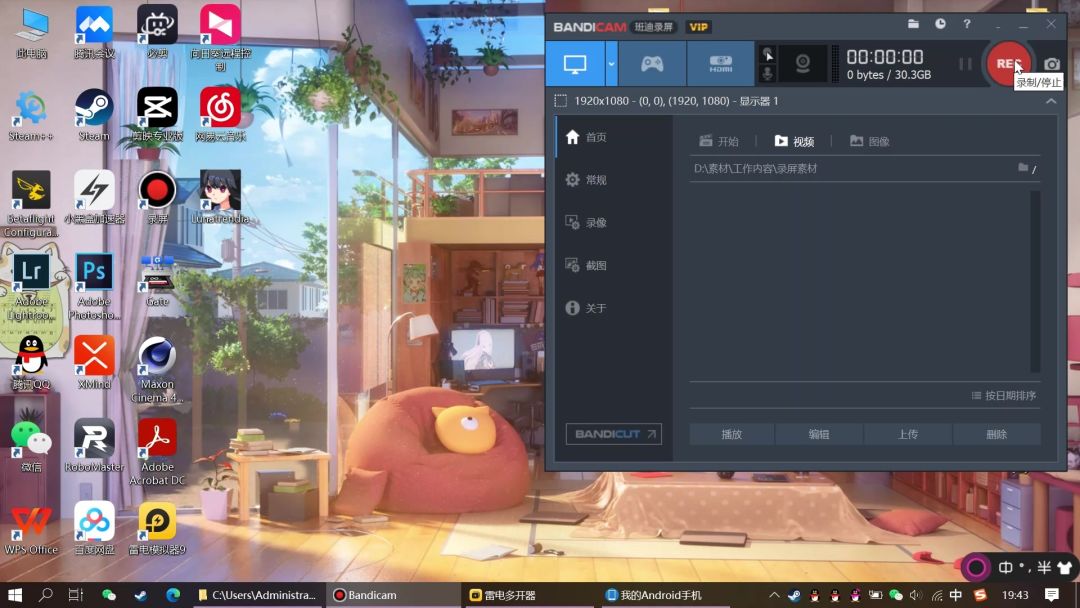The width and height of the screenshot is (1080, 608).
Task: Click the 删除 button
Action: (996, 434)
